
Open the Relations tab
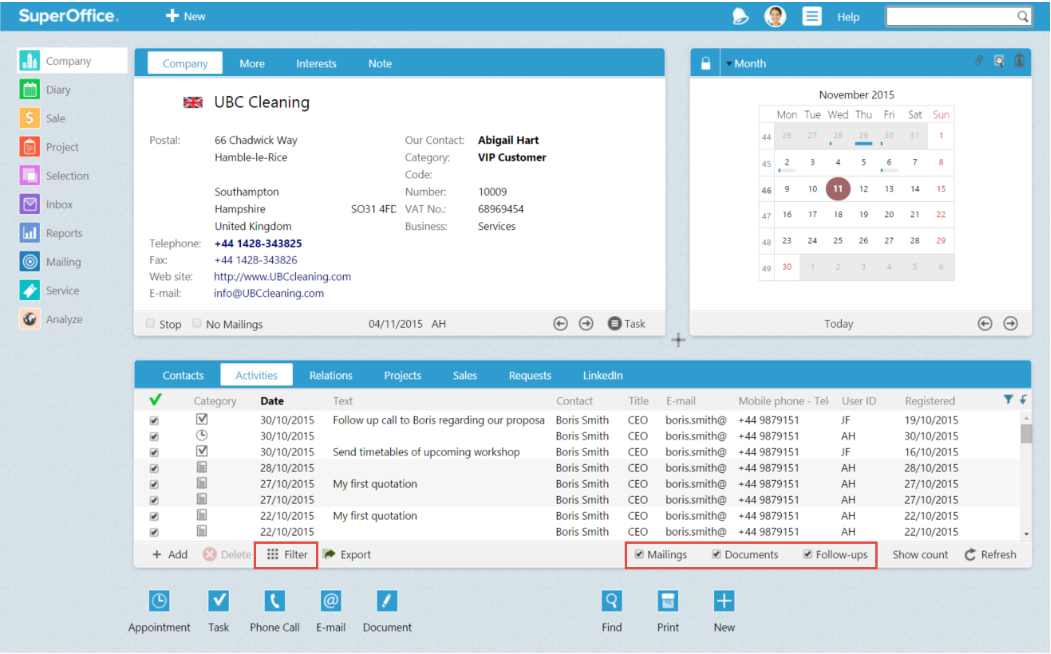tap(330, 375)
